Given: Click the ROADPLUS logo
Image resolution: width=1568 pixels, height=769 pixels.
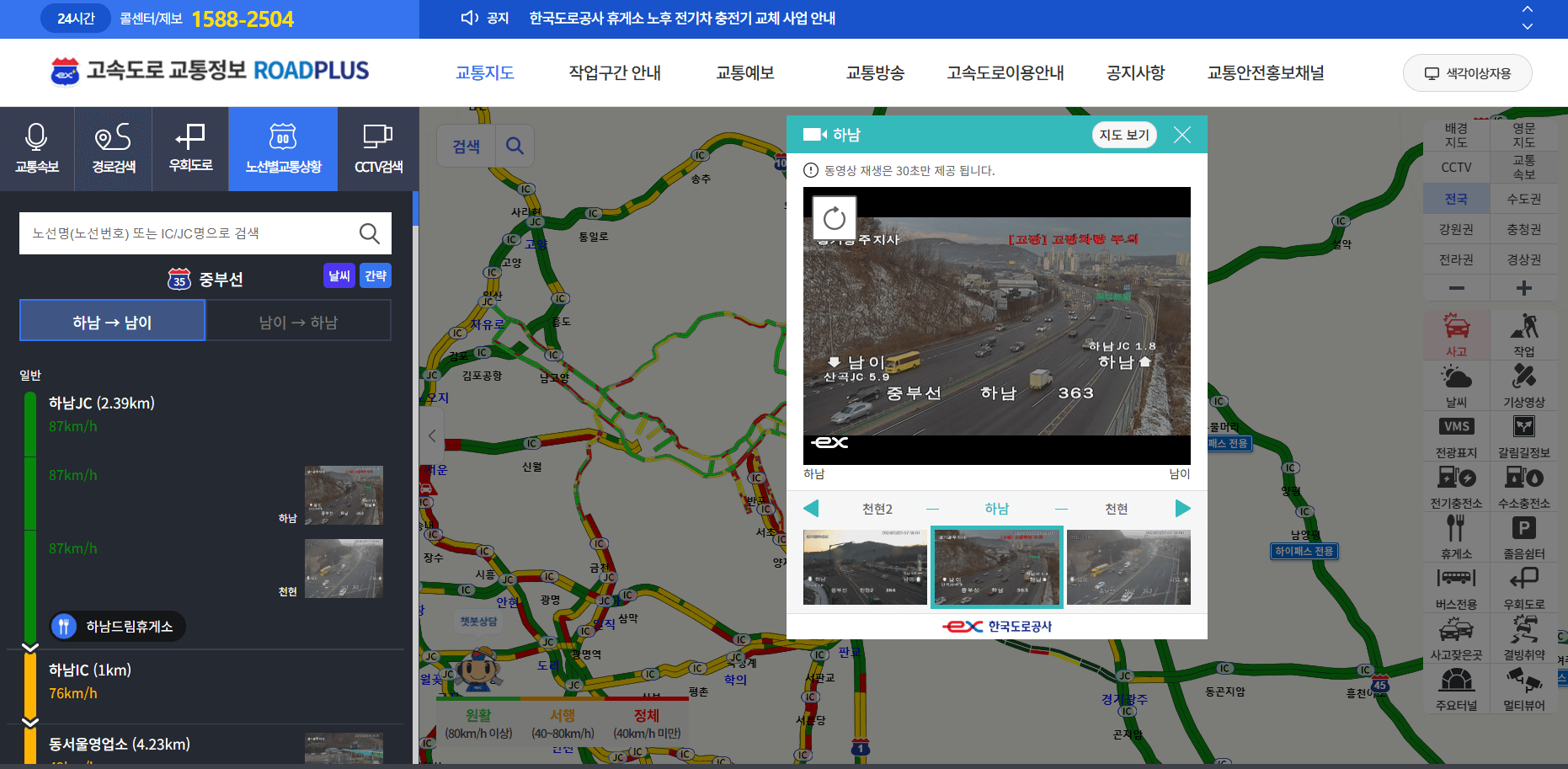Looking at the screenshot, I should [x=211, y=71].
